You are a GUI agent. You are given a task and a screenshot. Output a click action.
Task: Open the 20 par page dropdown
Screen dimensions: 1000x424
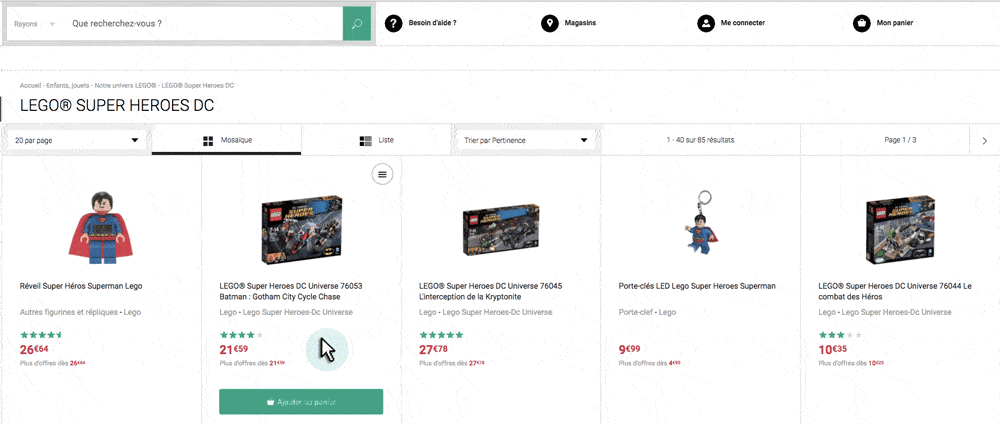pyautogui.click(x=77, y=140)
